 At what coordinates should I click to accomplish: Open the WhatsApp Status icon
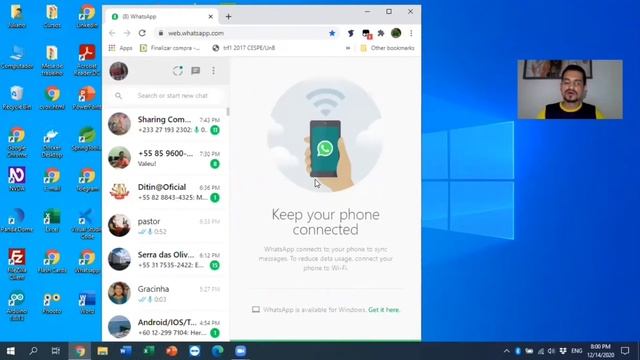(x=178, y=71)
